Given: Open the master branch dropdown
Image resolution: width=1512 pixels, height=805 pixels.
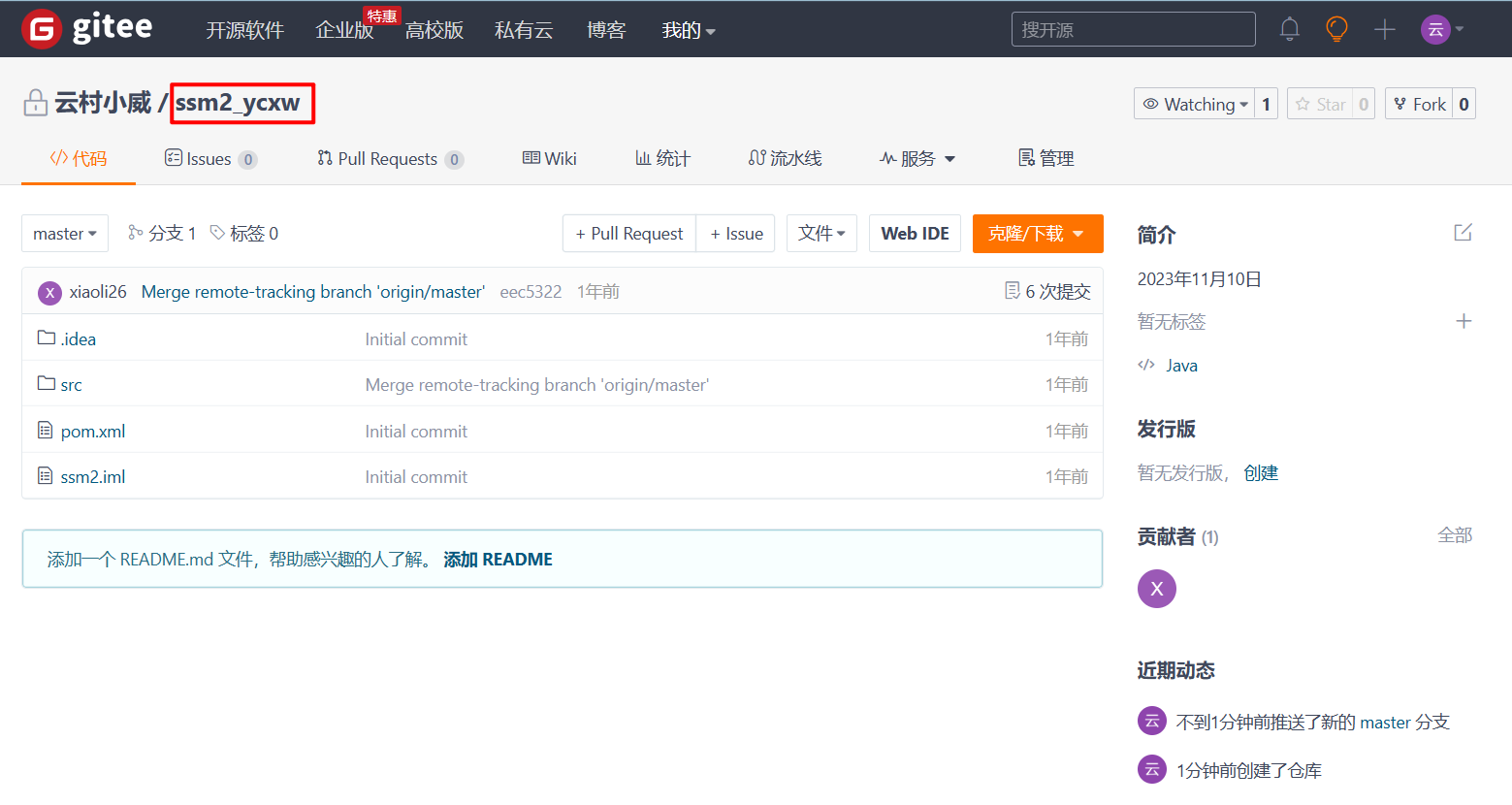Looking at the screenshot, I should [64, 233].
